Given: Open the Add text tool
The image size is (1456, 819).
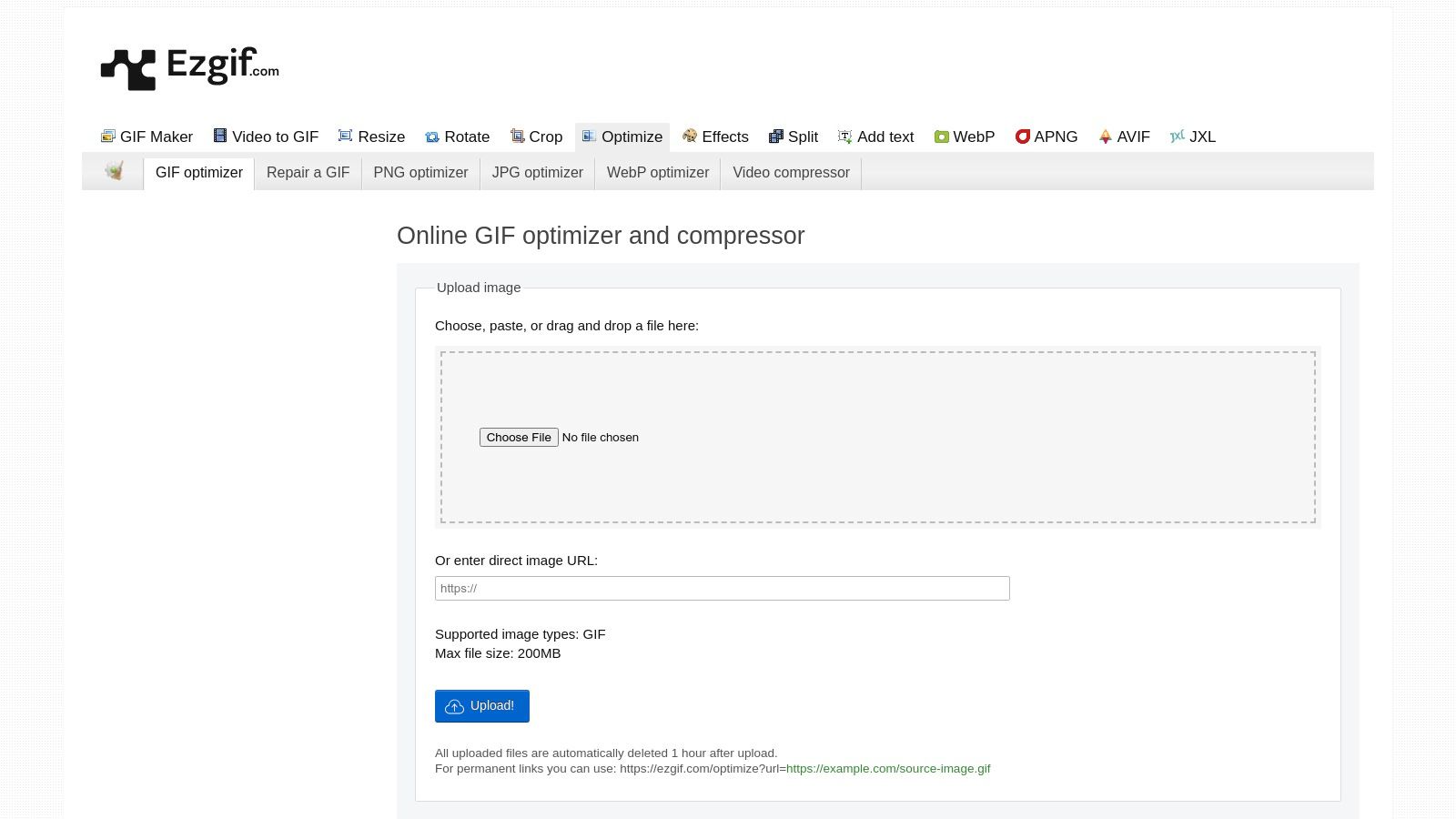Looking at the screenshot, I should [x=875, y=136].
